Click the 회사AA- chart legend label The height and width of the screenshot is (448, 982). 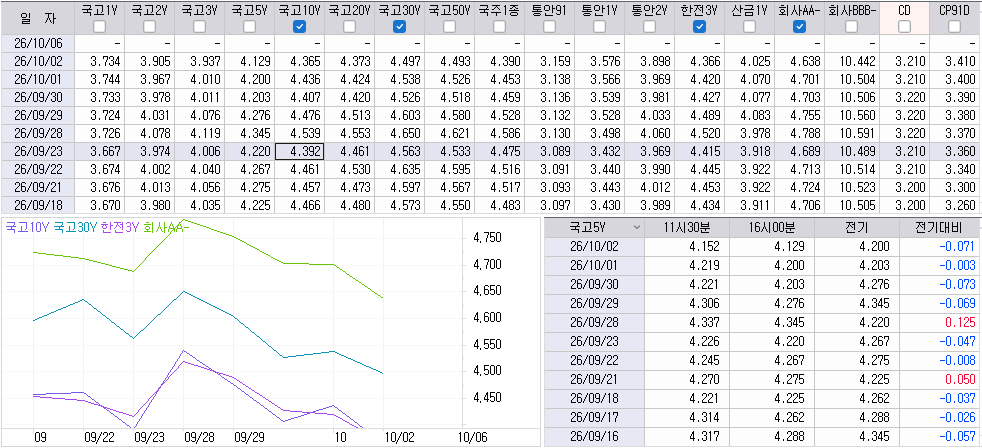(x=166, y=228)
